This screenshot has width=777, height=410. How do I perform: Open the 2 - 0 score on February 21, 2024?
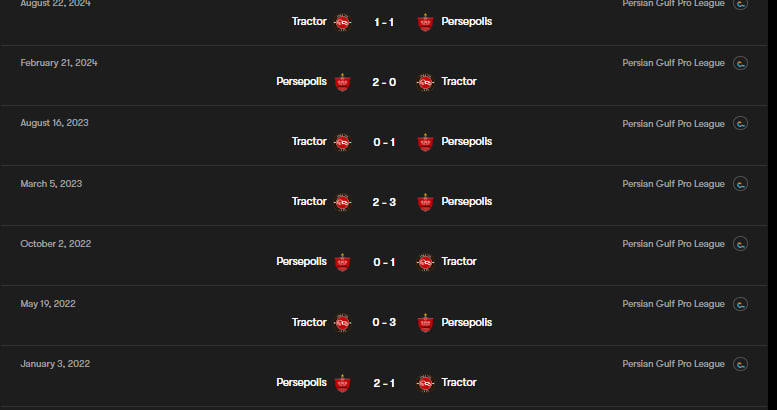point(384,82)
